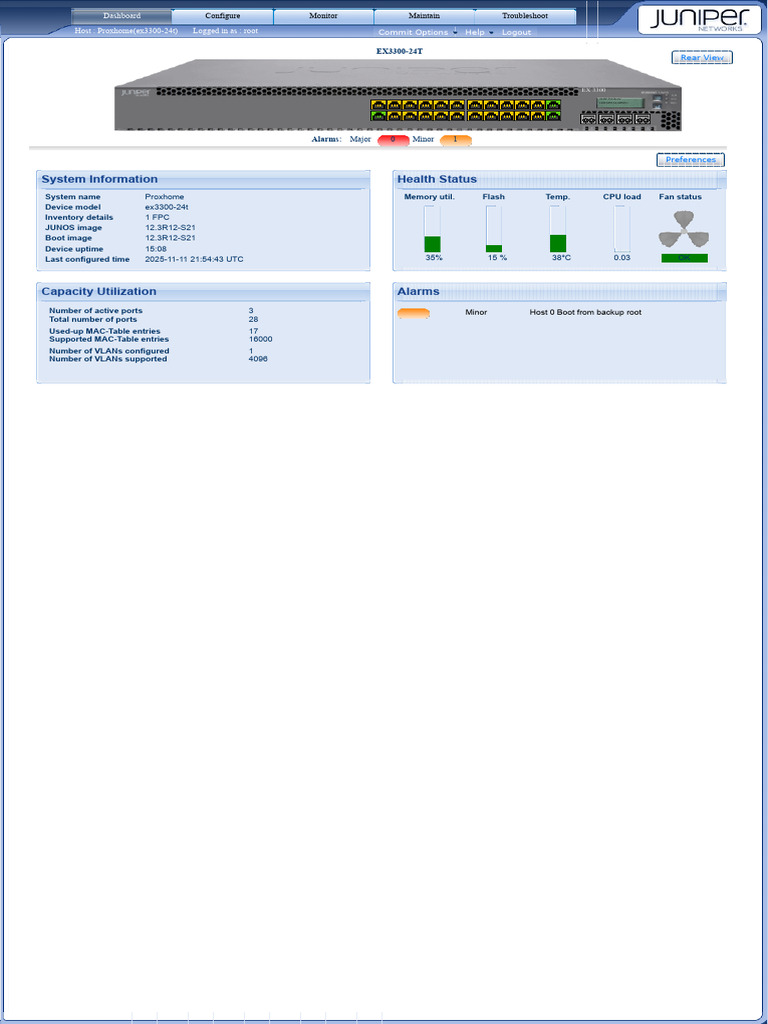Click the inventory details value 1 FPC

pyautogui.click(x=157, y=217)
